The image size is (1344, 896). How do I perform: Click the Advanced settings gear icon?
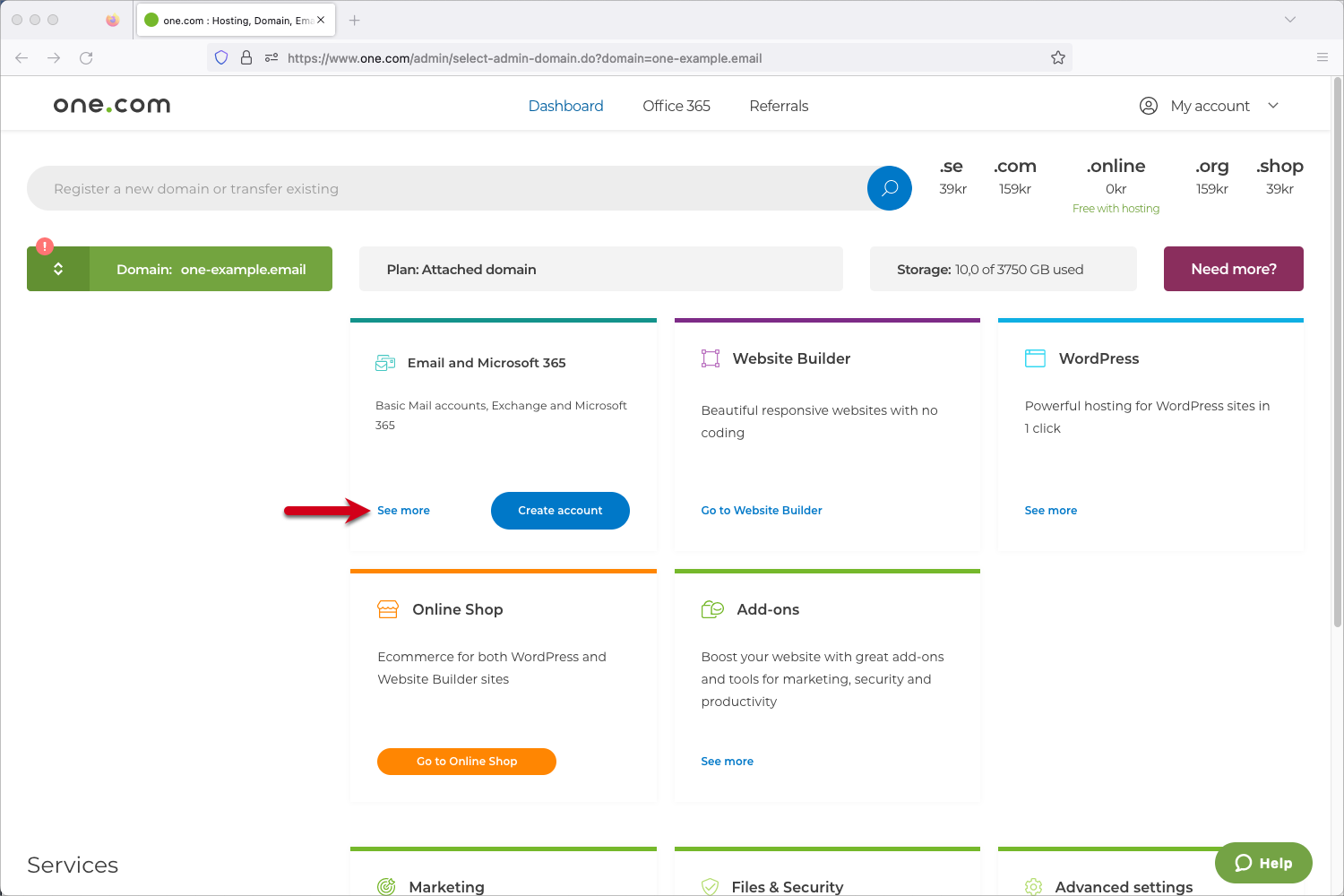1033,886
